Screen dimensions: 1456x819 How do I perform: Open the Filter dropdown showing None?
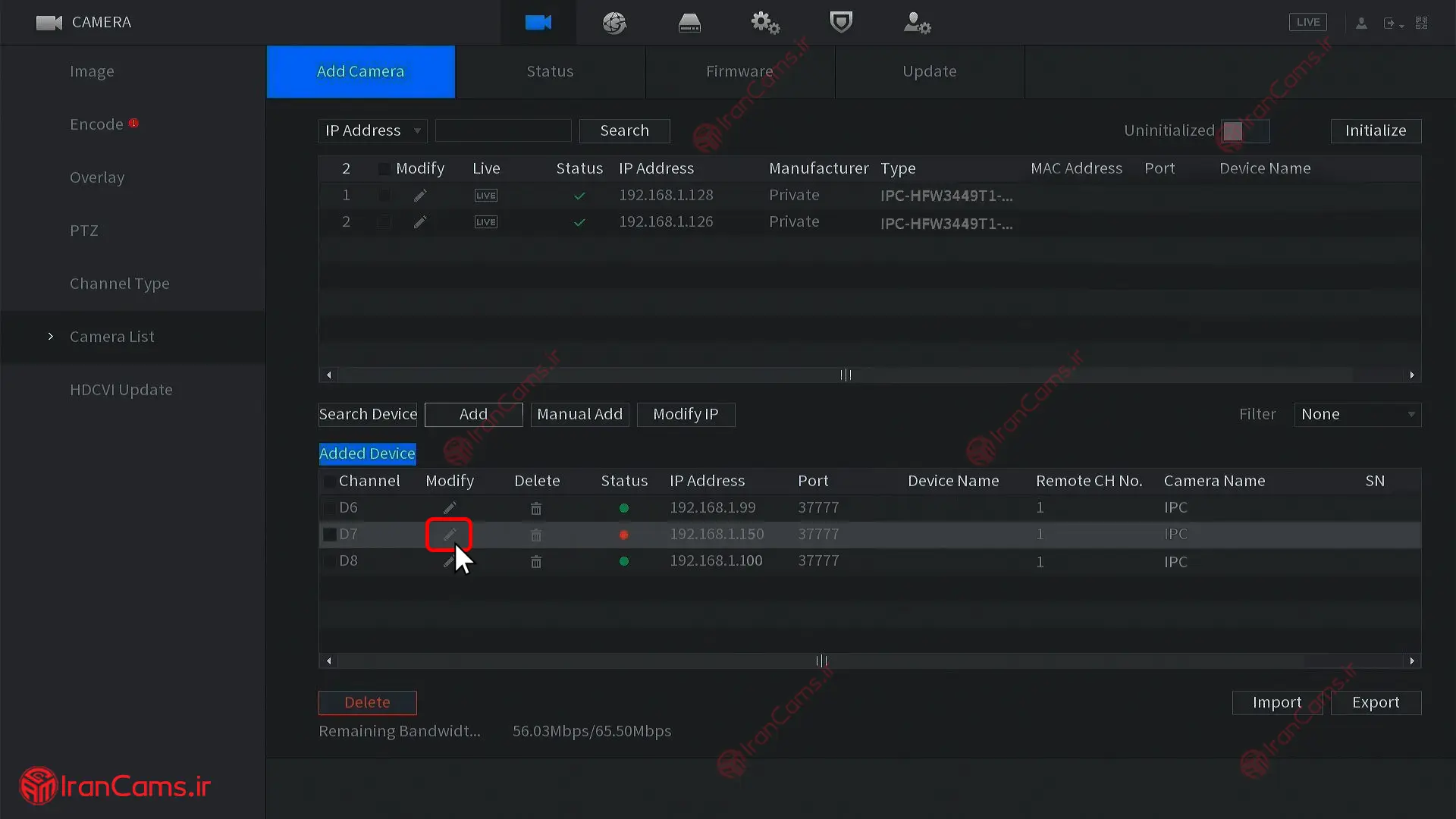[x=1357, y=414]
